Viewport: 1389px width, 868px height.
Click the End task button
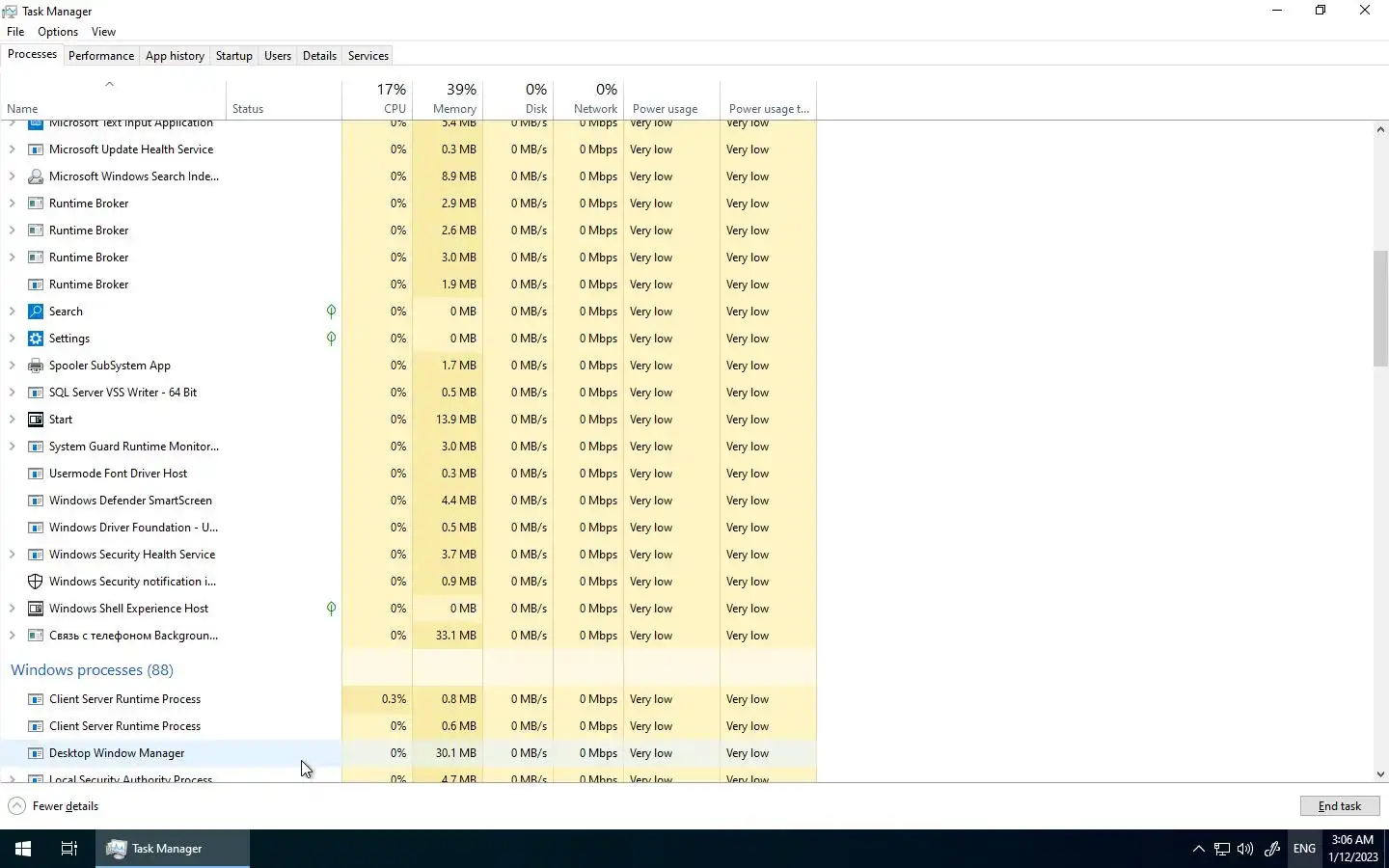[1340, 806]
